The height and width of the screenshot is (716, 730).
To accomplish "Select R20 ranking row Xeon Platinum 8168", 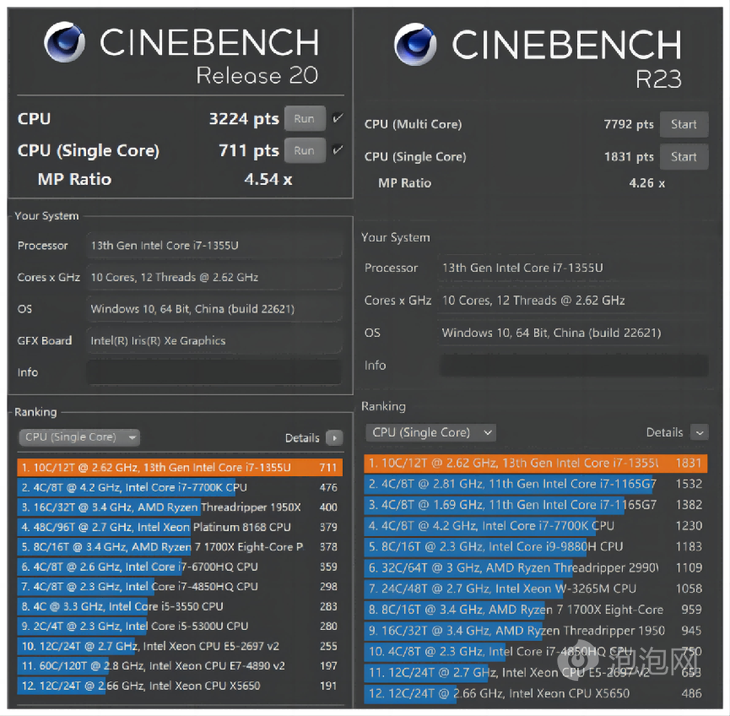I will (x=180, y=527).
